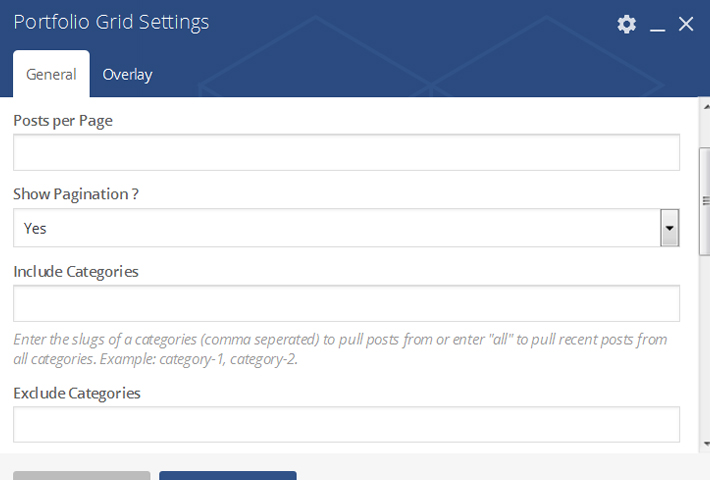Switch to the General tab

[51, 74]
